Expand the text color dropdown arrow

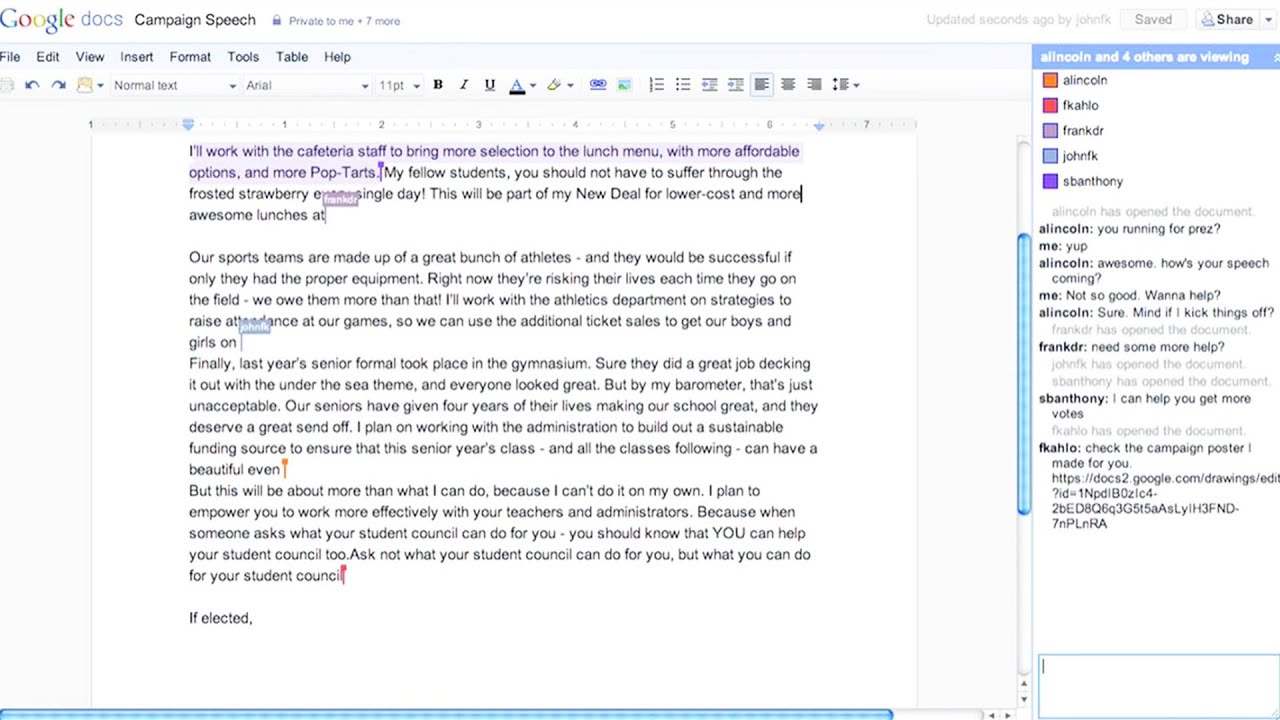click(532, 86)
